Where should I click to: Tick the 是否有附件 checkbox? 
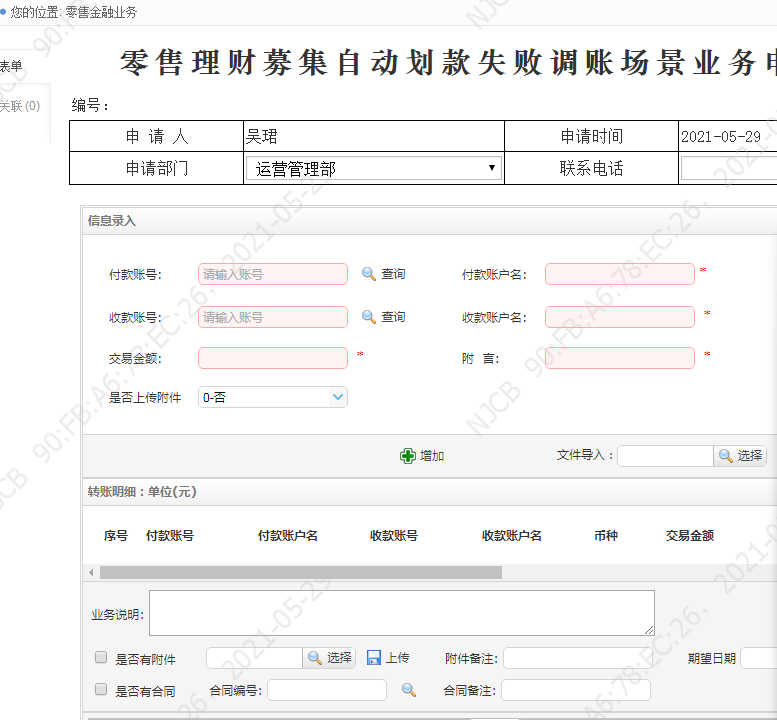click(101, 658)
